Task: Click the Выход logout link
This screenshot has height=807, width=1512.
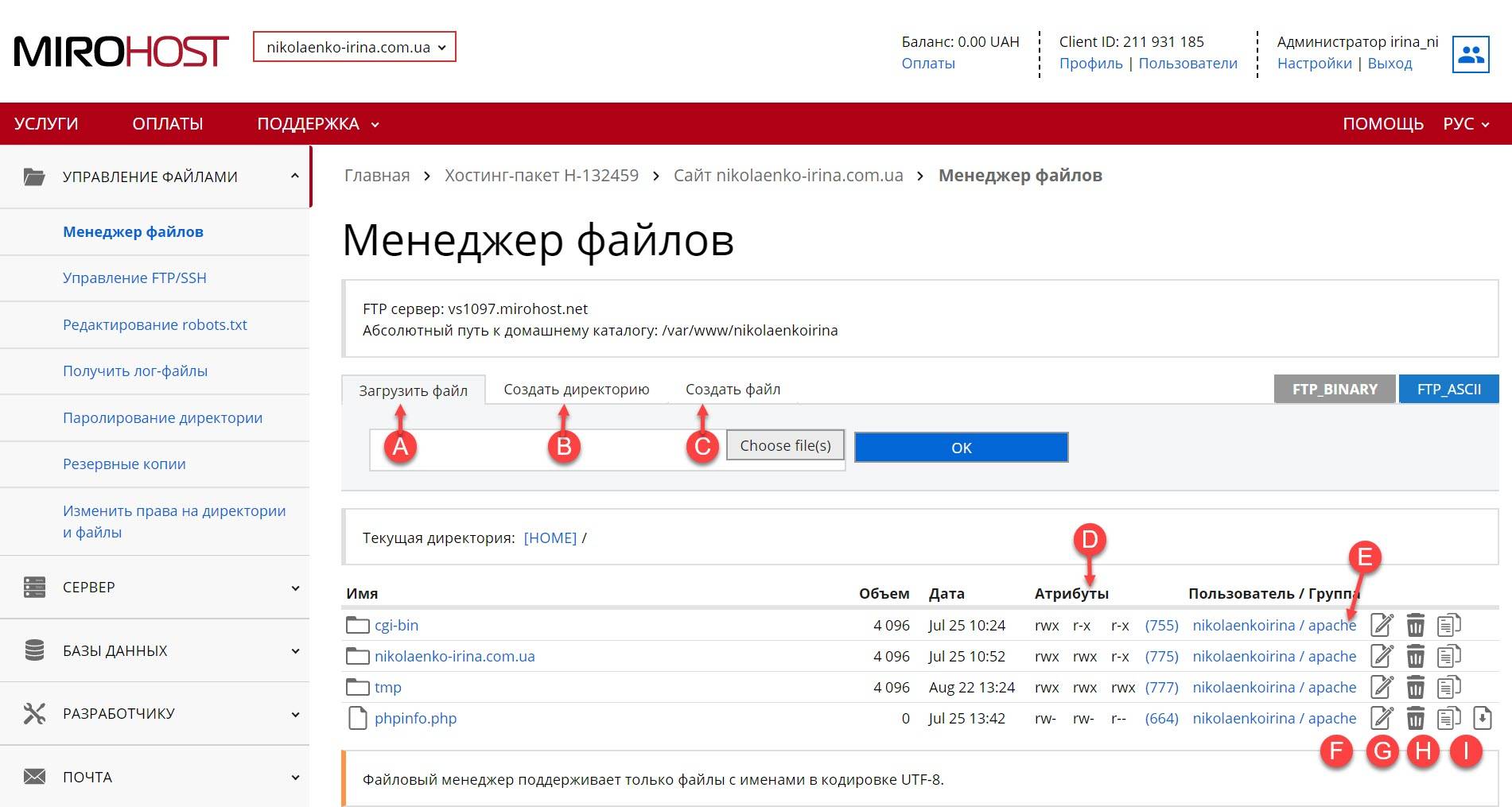Action: [x=1390, y=64]
